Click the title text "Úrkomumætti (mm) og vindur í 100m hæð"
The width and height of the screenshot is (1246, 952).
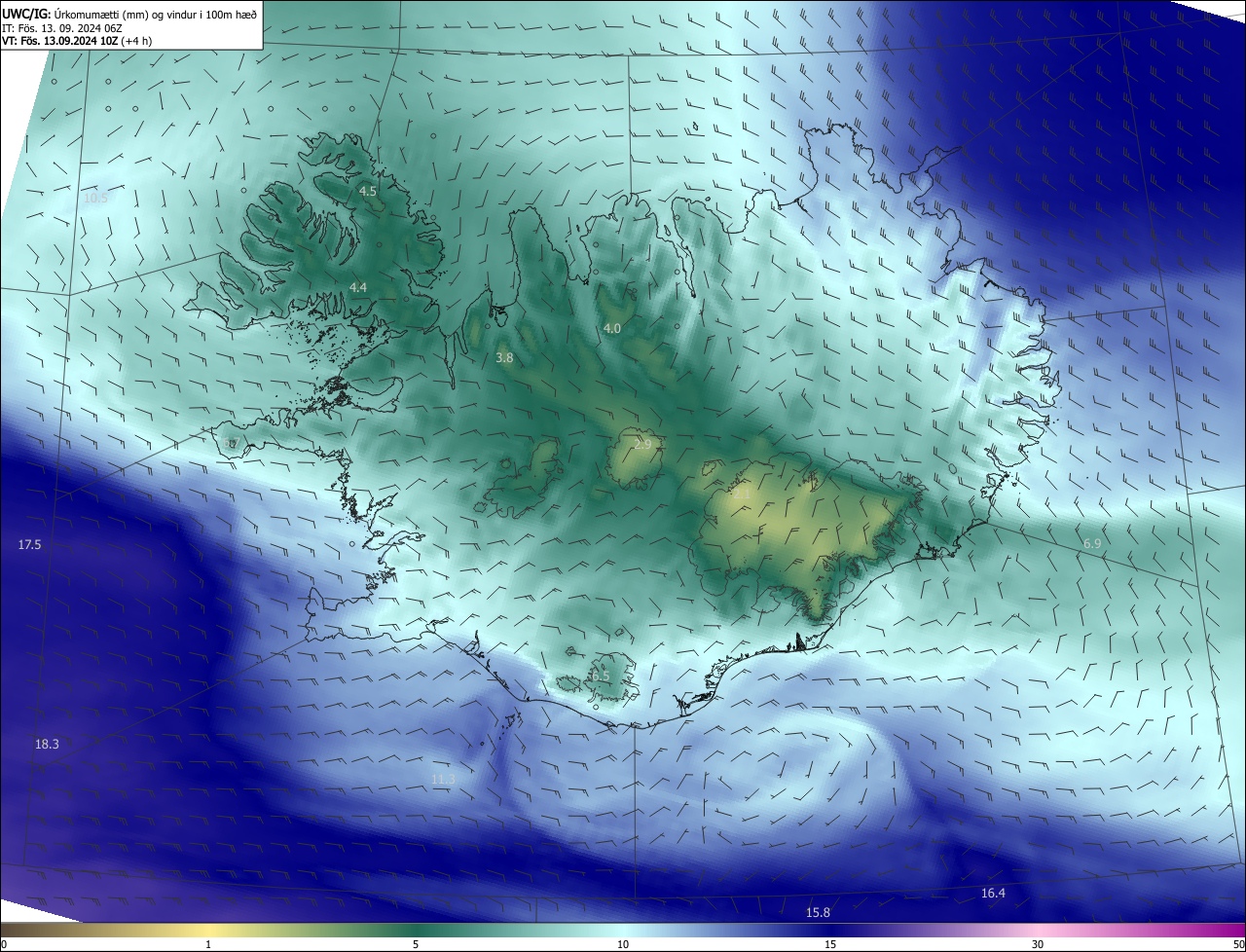[x=156, y=14]
